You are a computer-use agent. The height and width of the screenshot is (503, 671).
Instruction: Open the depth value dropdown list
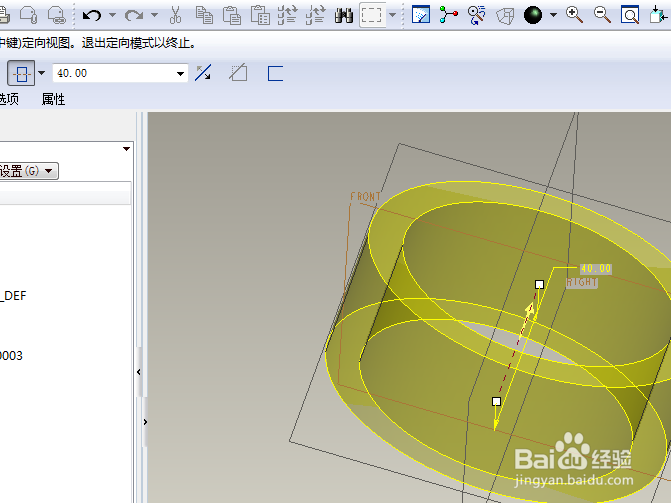(x=181, y=74)
